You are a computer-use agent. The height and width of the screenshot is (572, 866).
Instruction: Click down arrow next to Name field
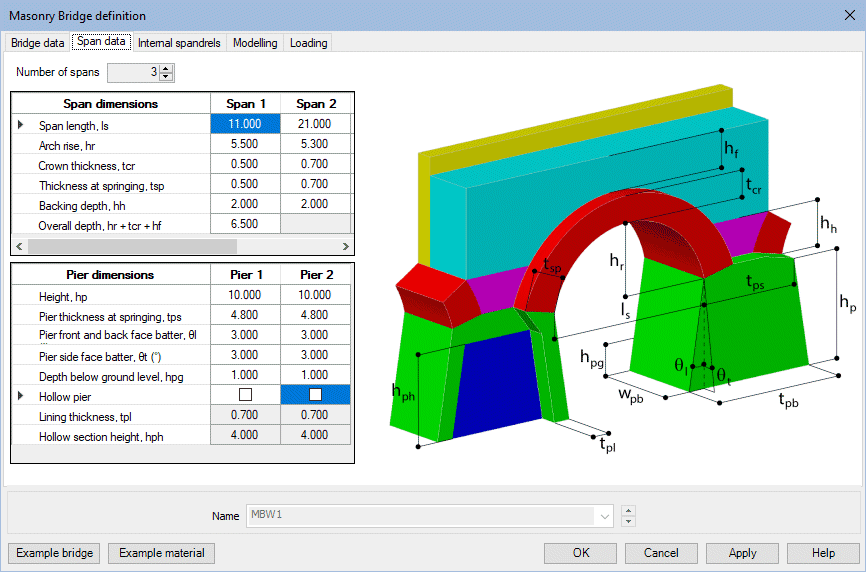pos(628,521)
